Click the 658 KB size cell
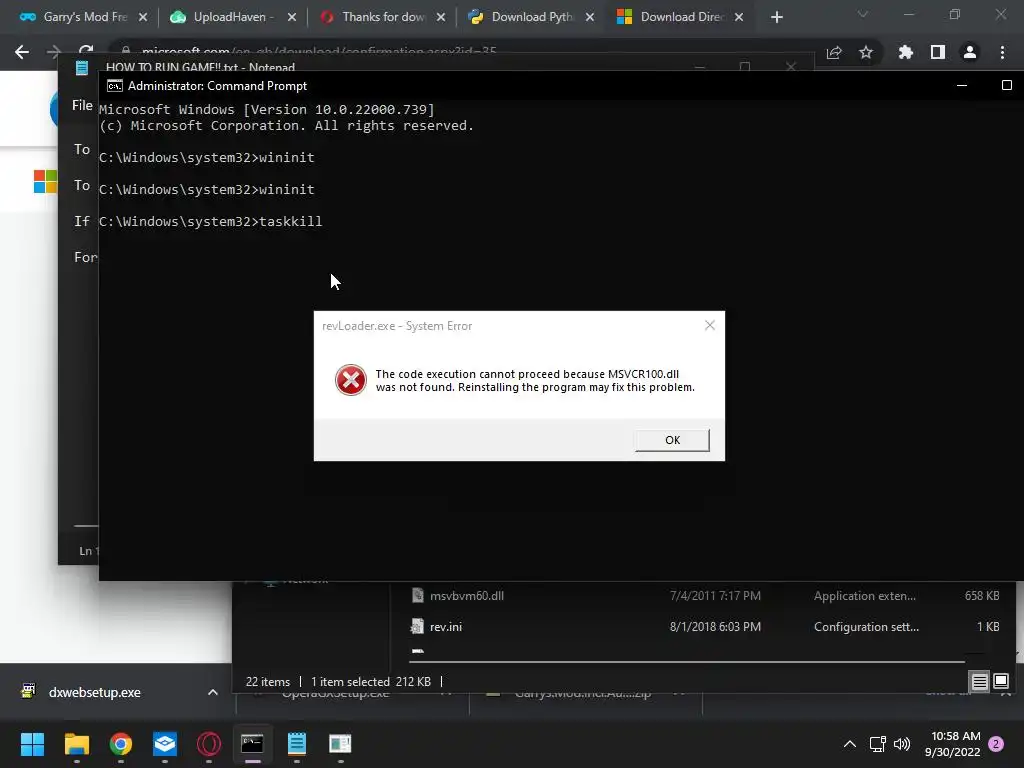 click(x=982, y=596)
